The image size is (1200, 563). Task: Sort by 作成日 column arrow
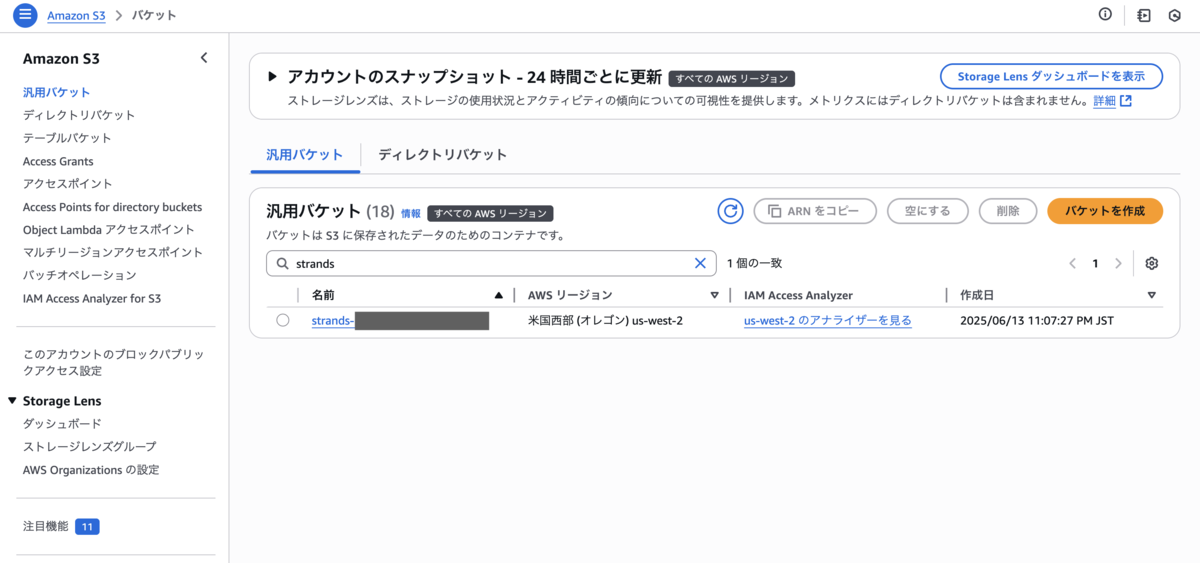pyautogui.click(x=1151, y=295)
